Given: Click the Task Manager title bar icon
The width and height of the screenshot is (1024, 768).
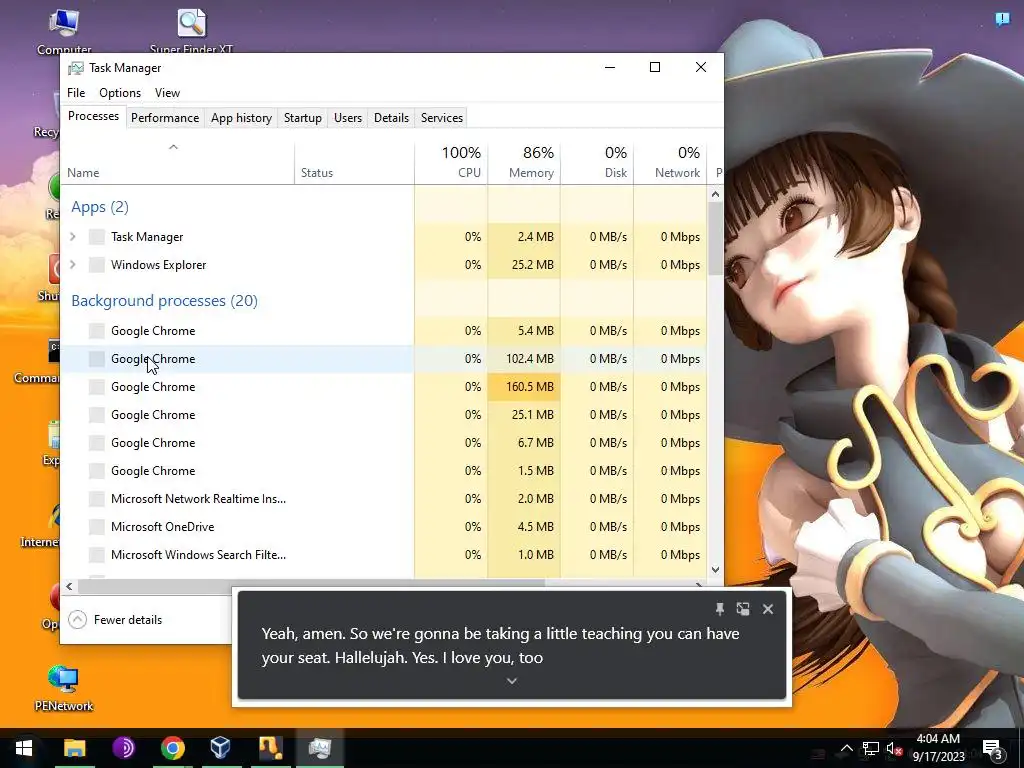Looking at the screenshot, I should (76, 68).
